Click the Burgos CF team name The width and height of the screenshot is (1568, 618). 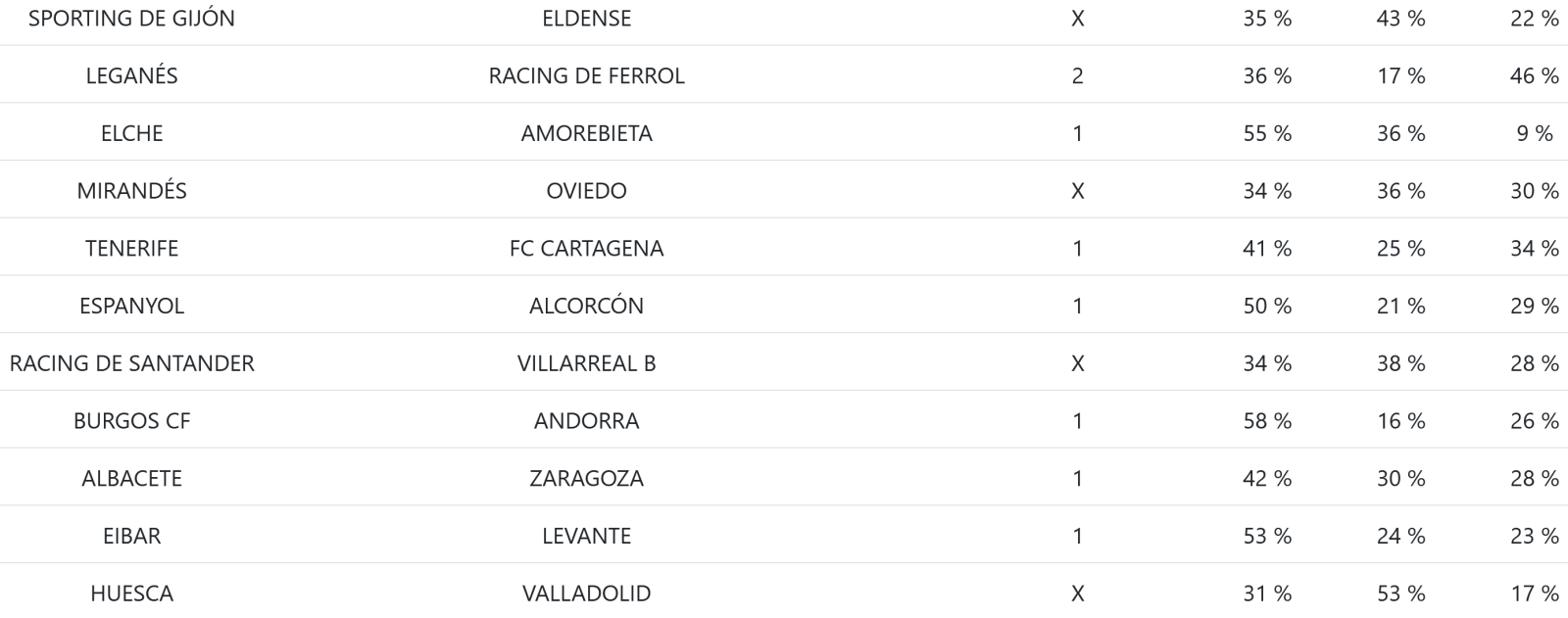coord(131,421)
